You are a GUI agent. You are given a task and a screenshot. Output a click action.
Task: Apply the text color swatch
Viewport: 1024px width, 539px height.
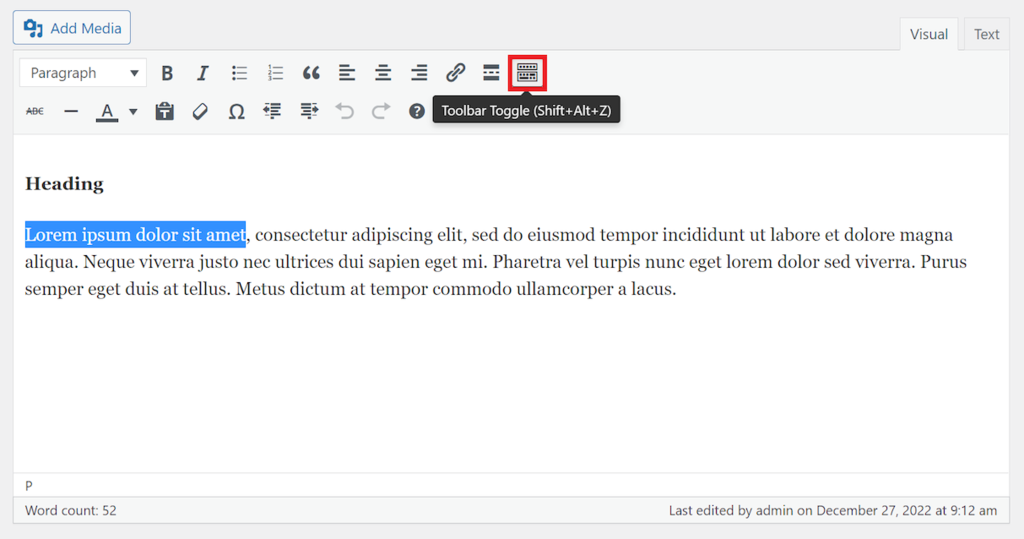pyautogui.click(x=106, y=111)
